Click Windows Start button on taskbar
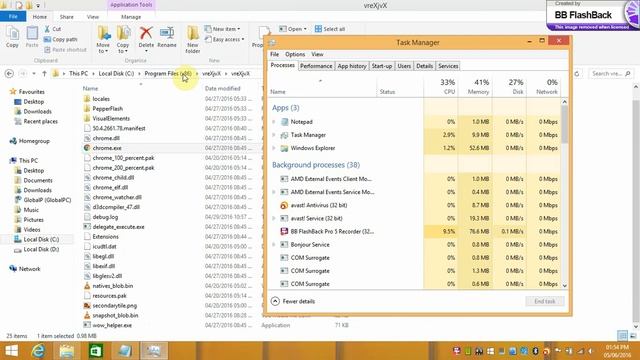Image resolution: width=640 pixels, height=360 pixels. [11, 351]
